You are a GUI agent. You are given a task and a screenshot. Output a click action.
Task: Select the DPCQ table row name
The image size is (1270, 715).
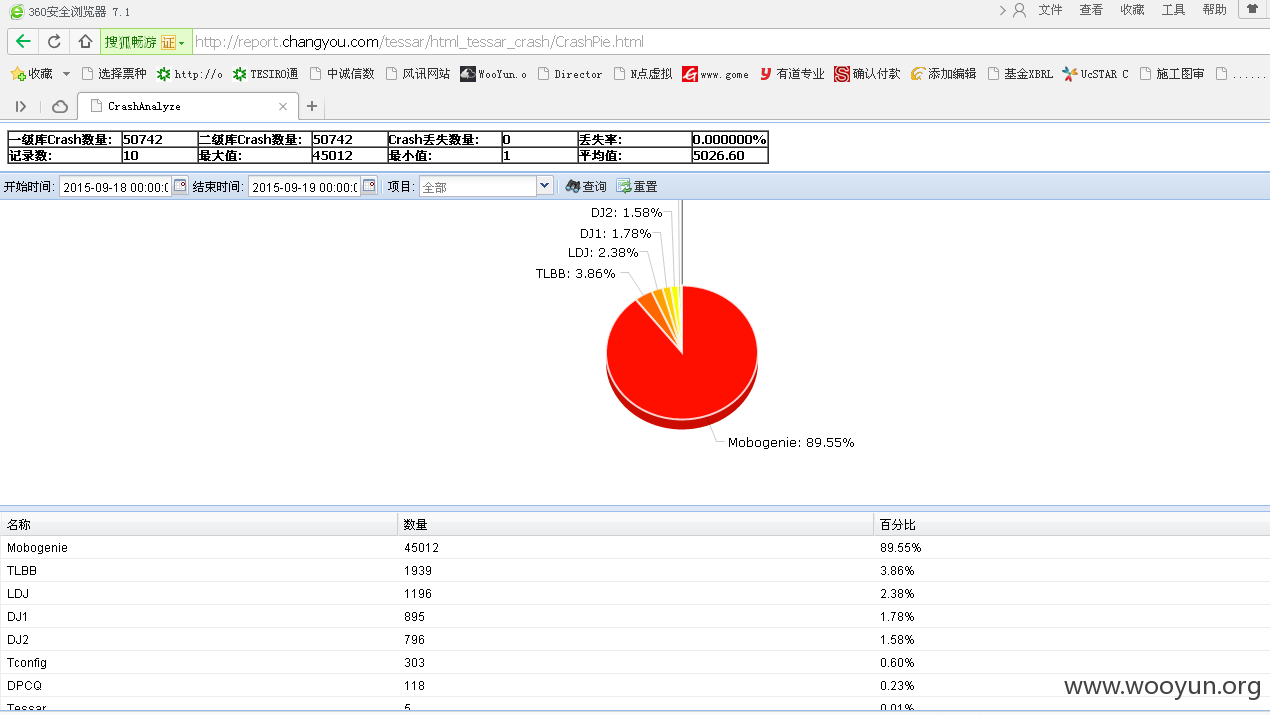point(24,686)
